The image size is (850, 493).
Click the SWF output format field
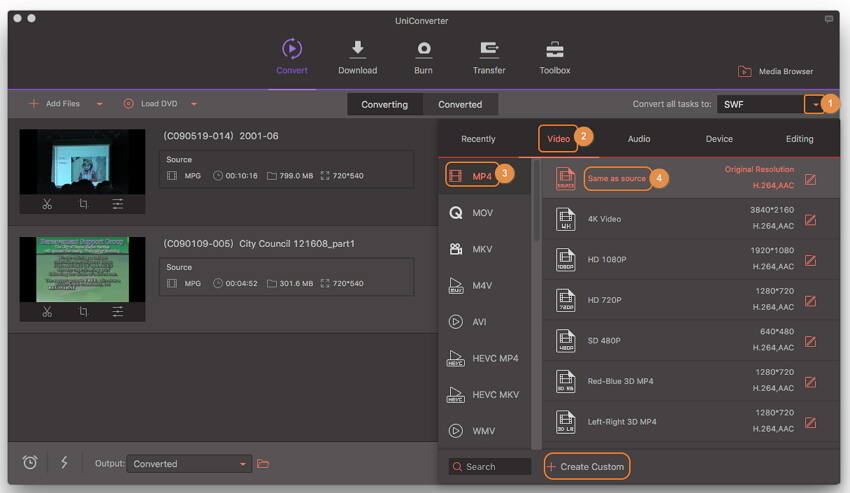point(760,105)
